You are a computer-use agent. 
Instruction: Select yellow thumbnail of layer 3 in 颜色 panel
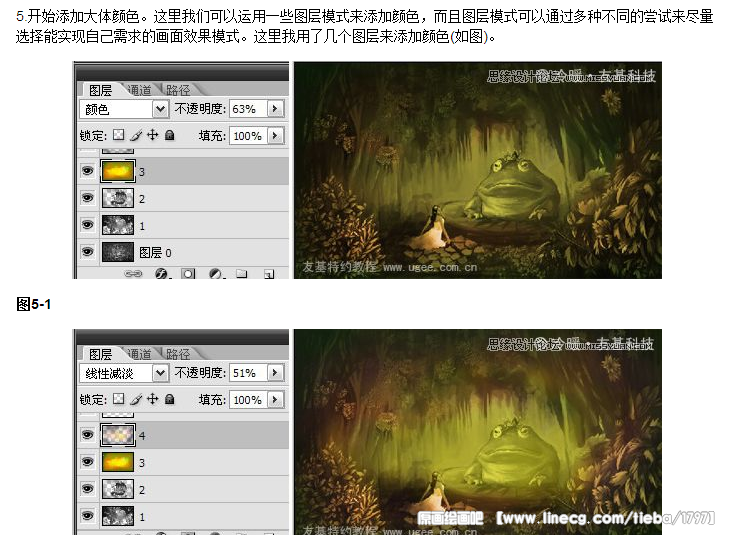(118, 171)
